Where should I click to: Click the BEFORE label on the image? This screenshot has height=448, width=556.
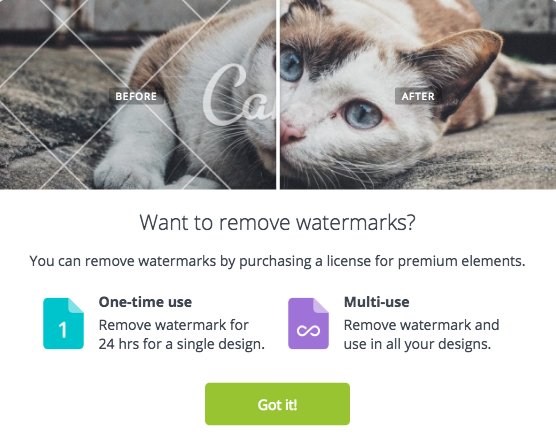136,96
